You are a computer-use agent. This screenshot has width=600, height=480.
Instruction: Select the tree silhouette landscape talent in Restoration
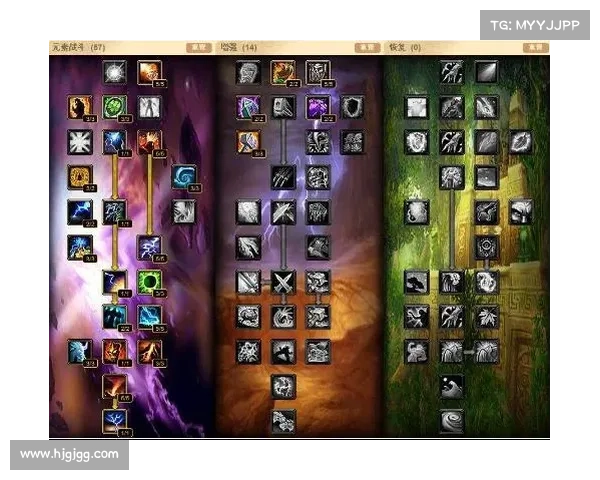coord(417,282)
